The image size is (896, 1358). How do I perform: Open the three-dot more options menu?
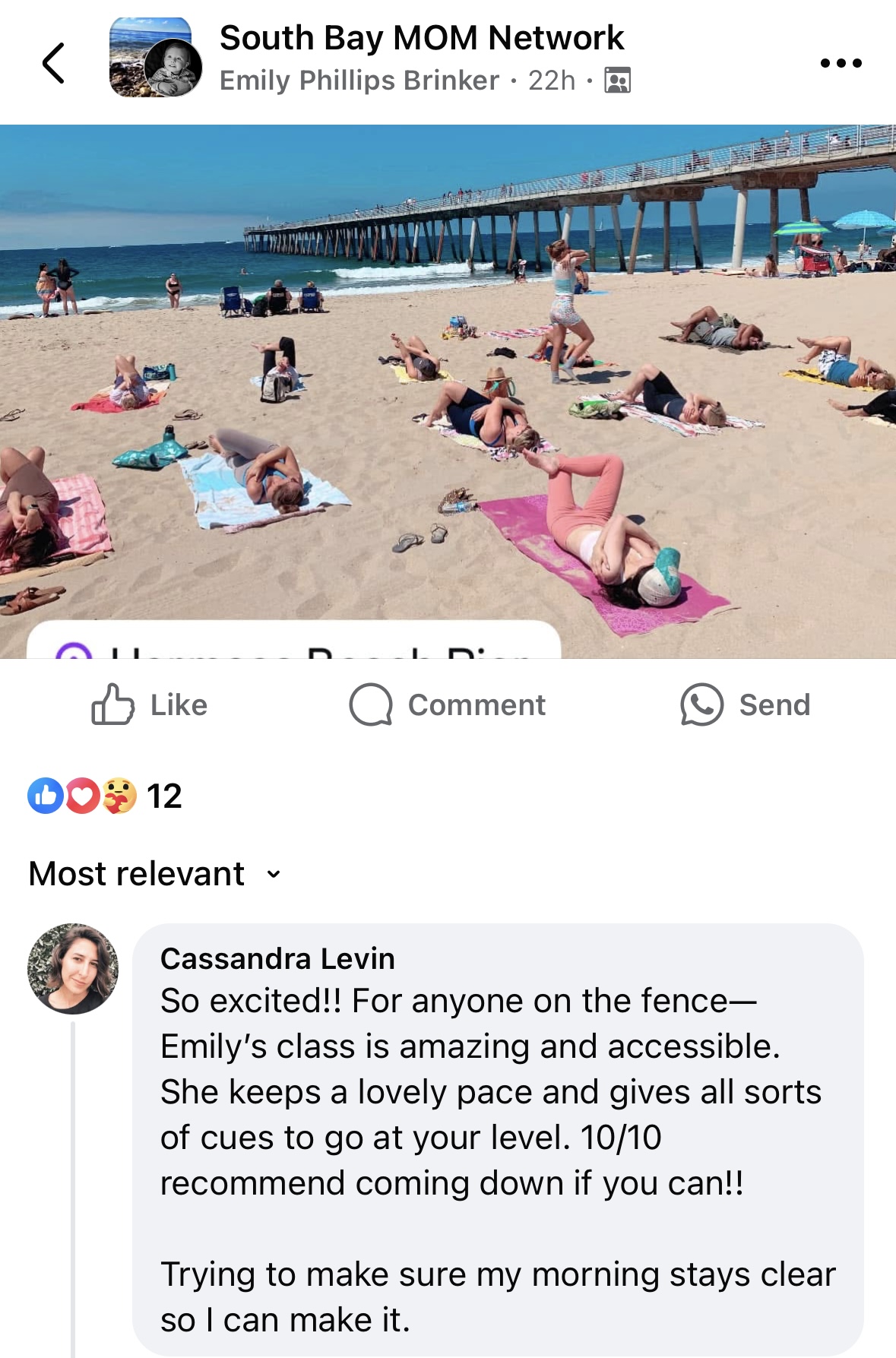point(841,63)
